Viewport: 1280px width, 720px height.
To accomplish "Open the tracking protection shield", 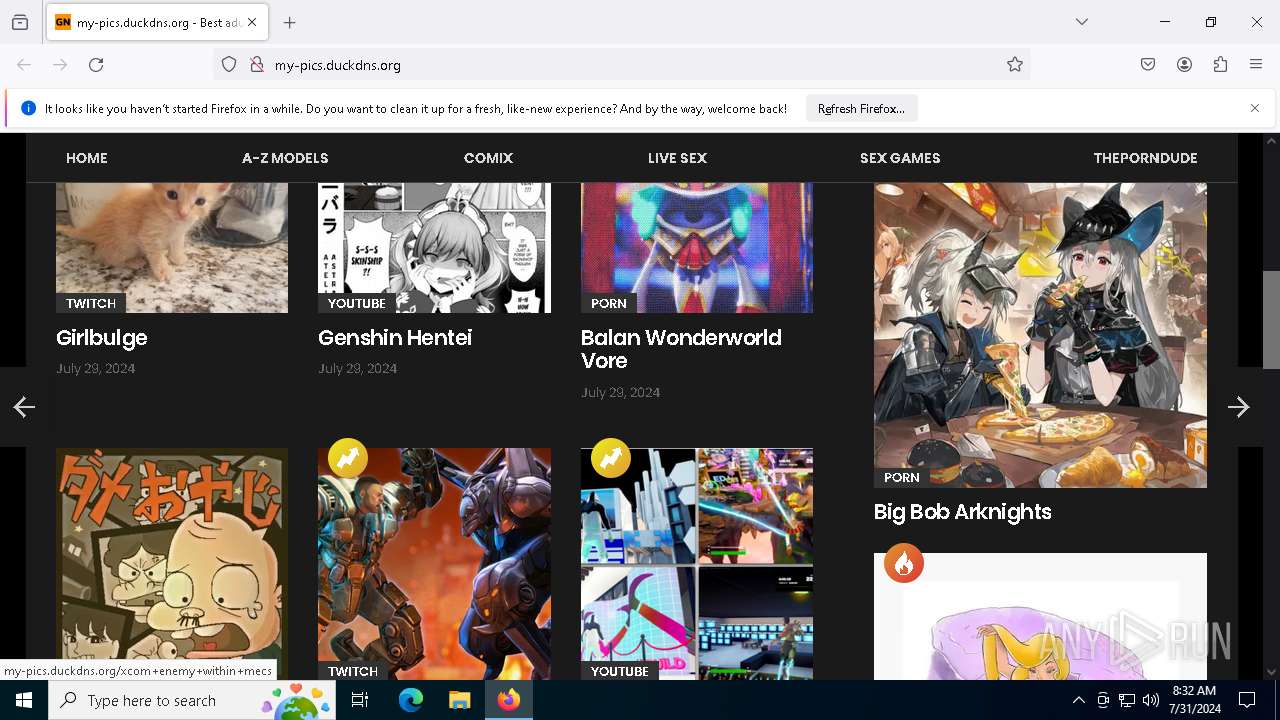I will [x=229, y=65].
